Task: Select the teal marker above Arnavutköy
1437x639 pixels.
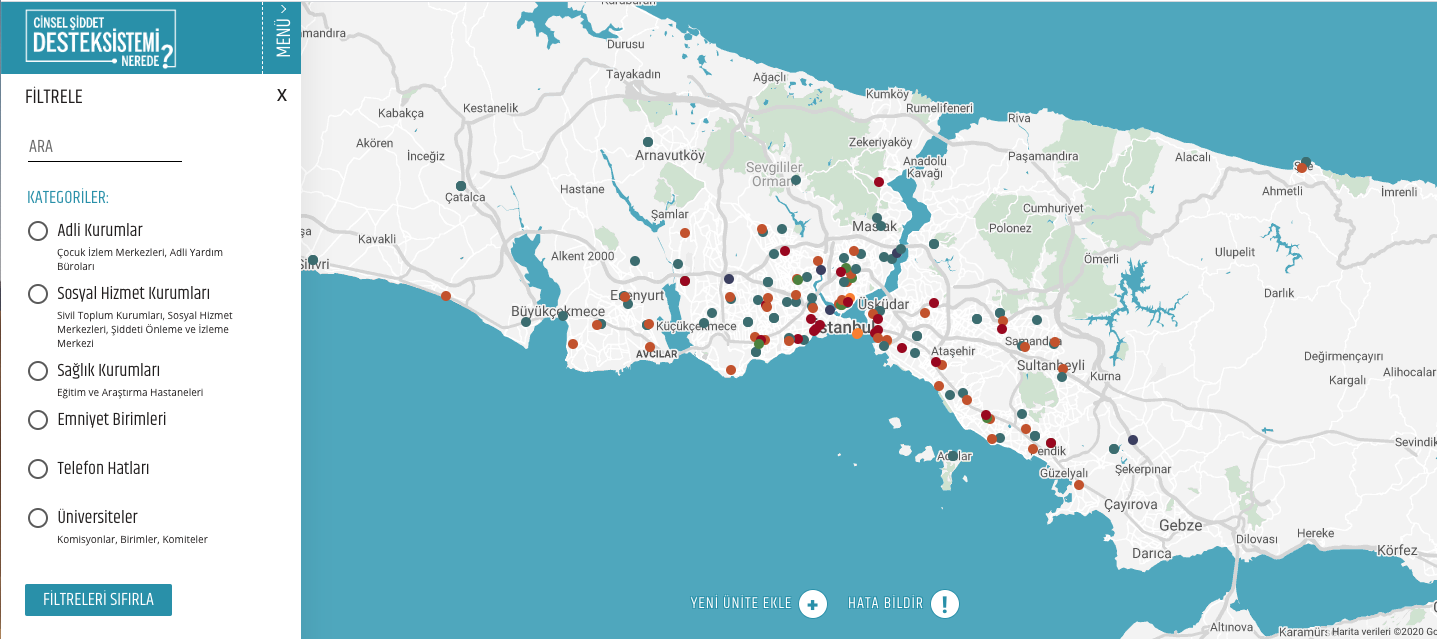Action: tap(648, 142)
